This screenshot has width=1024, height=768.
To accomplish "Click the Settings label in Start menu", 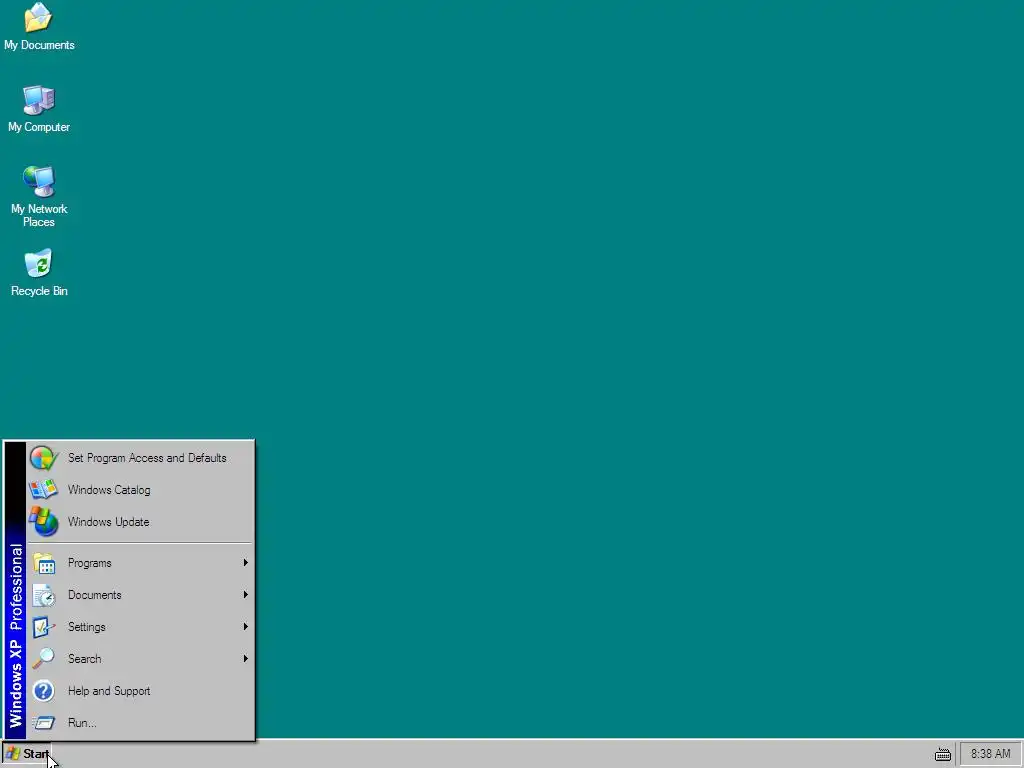I will pyautogui.click(x=87, y=627).
